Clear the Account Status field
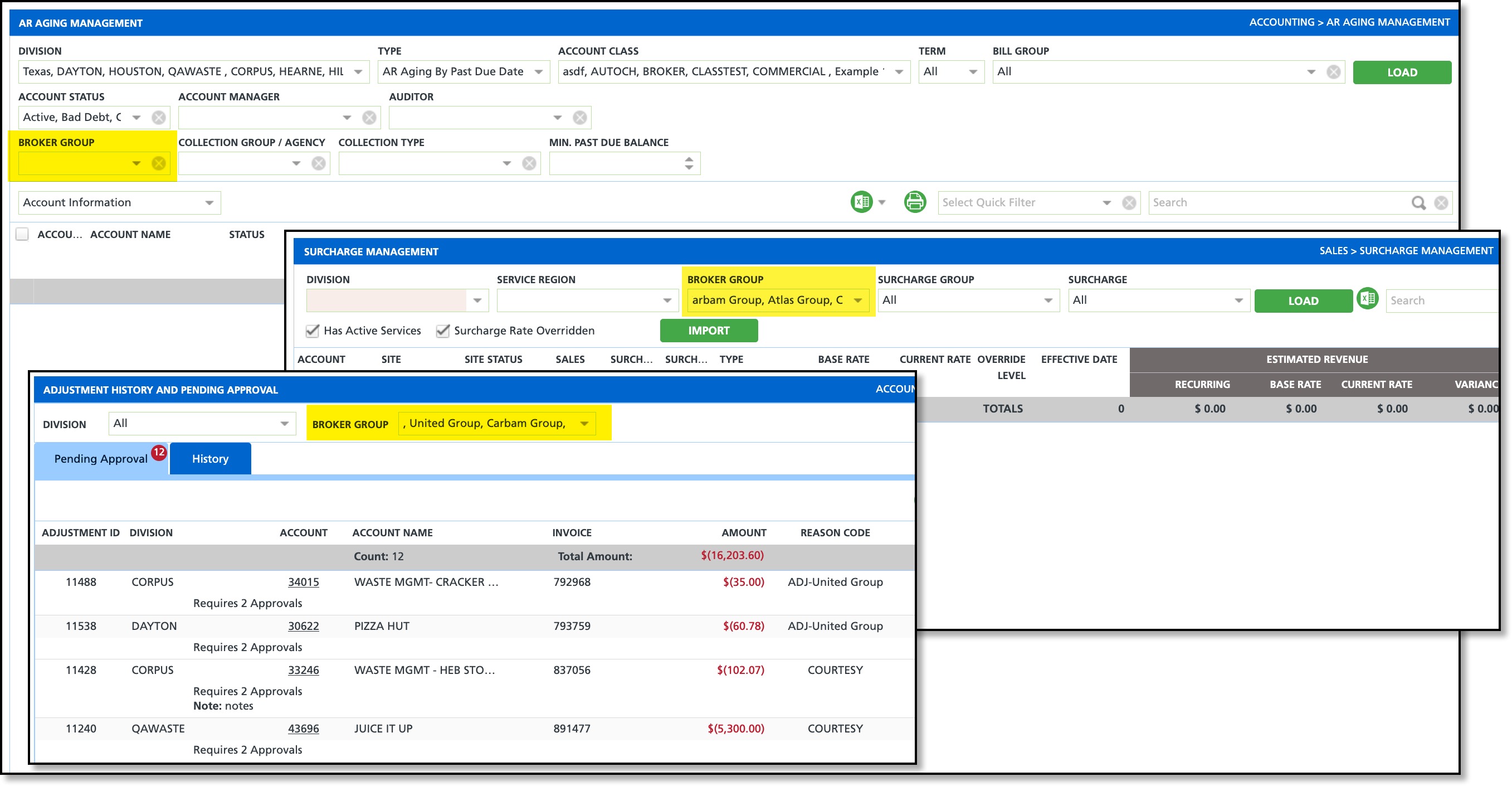 tap(158, 118)
